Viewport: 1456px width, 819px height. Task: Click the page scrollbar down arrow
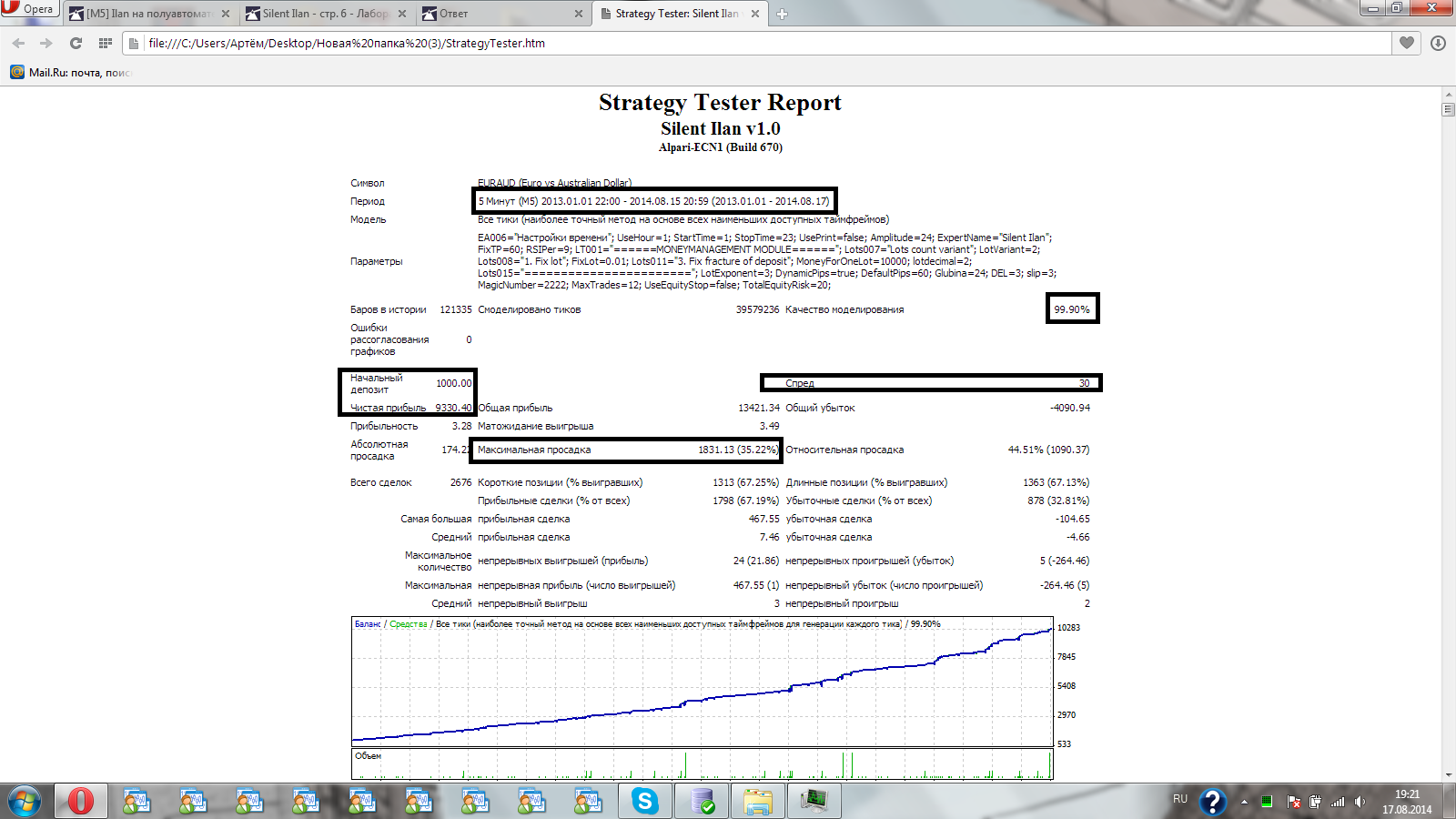click(1449, 775)
